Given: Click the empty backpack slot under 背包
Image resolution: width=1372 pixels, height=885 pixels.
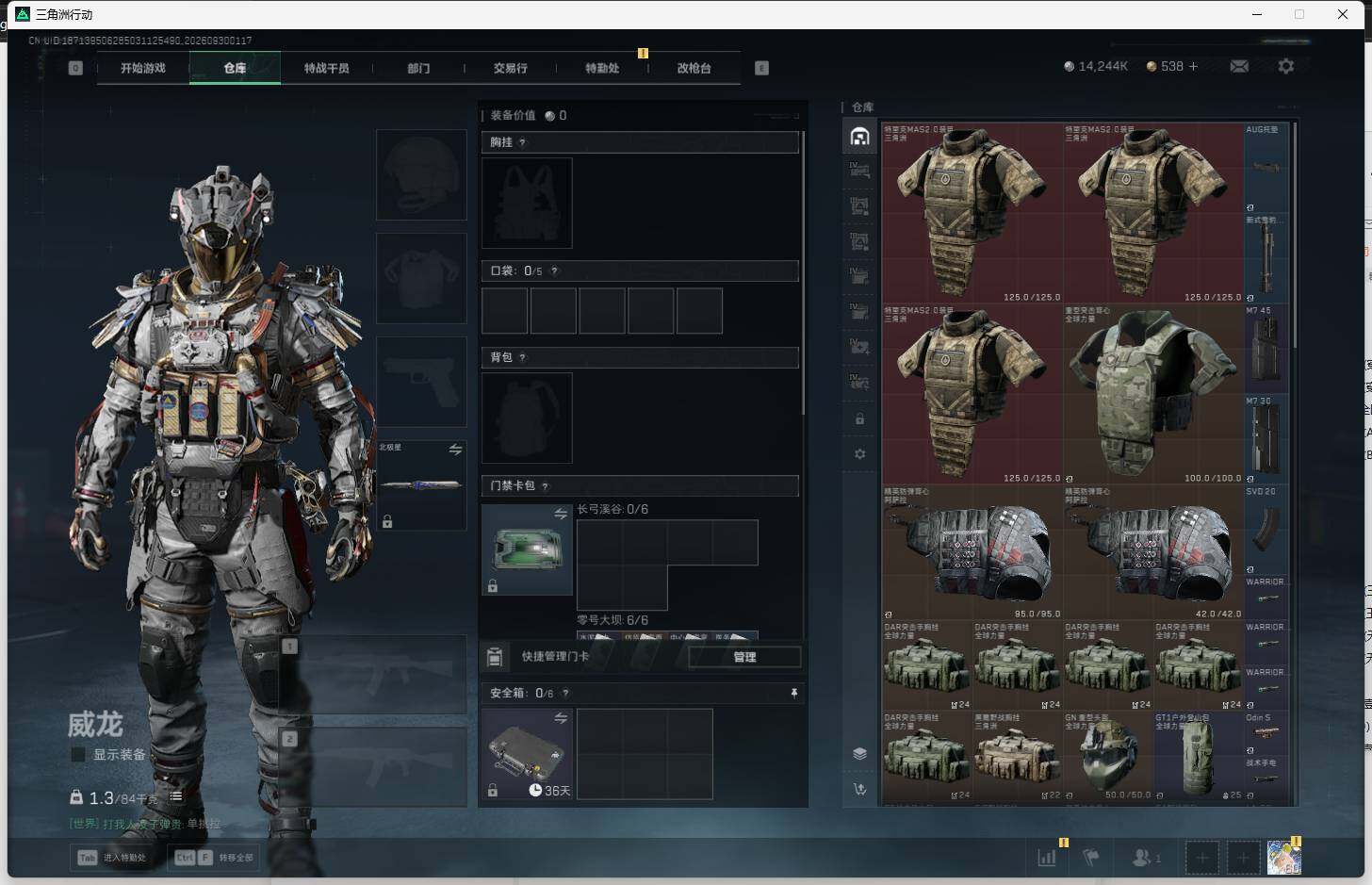Looking at the screenshot, I should coord(527,418).
